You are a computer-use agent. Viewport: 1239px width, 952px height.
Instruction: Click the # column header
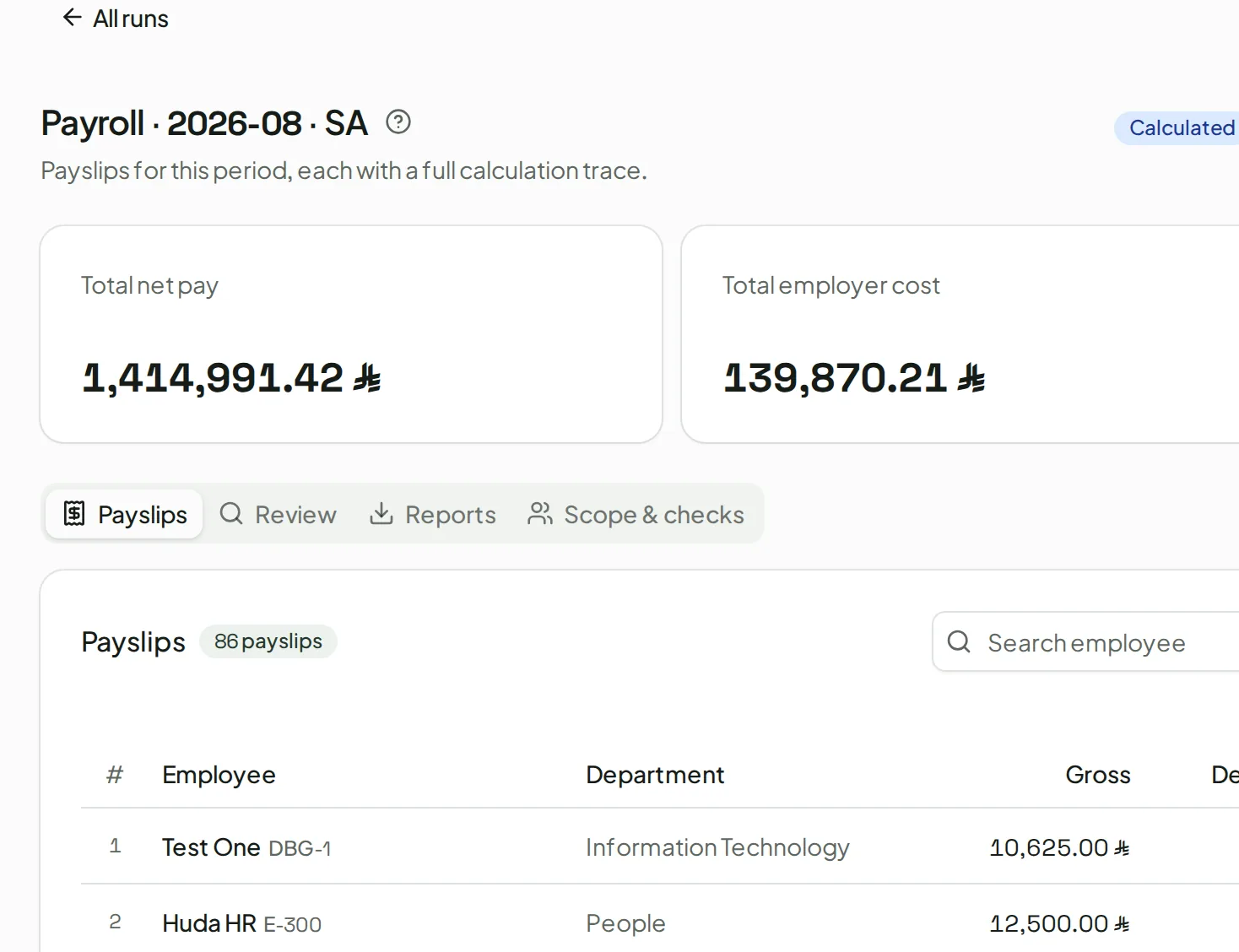tap(115, 775)
